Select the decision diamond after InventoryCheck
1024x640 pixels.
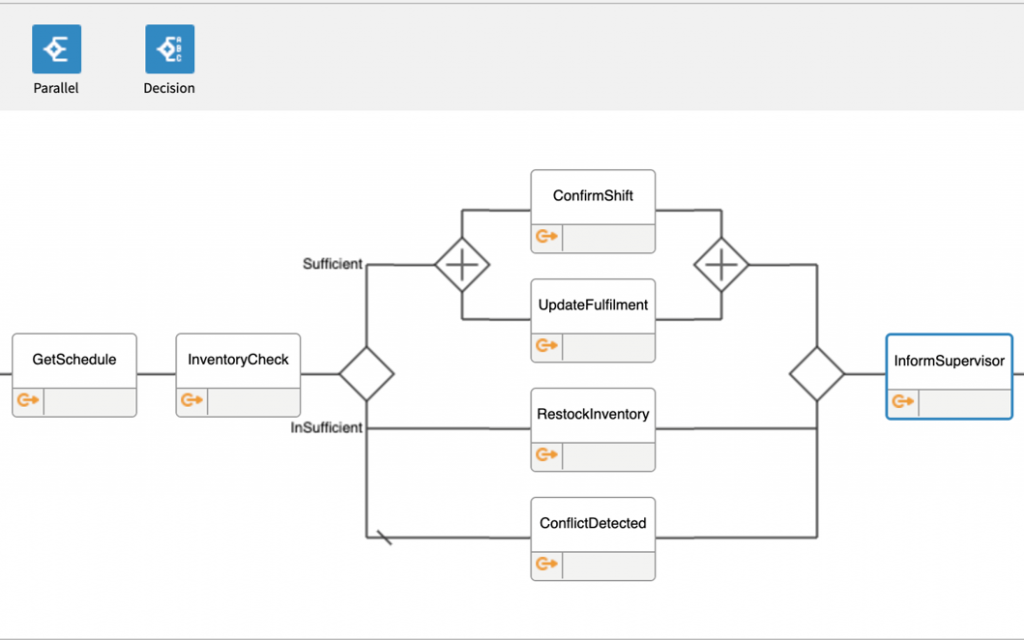367,374
